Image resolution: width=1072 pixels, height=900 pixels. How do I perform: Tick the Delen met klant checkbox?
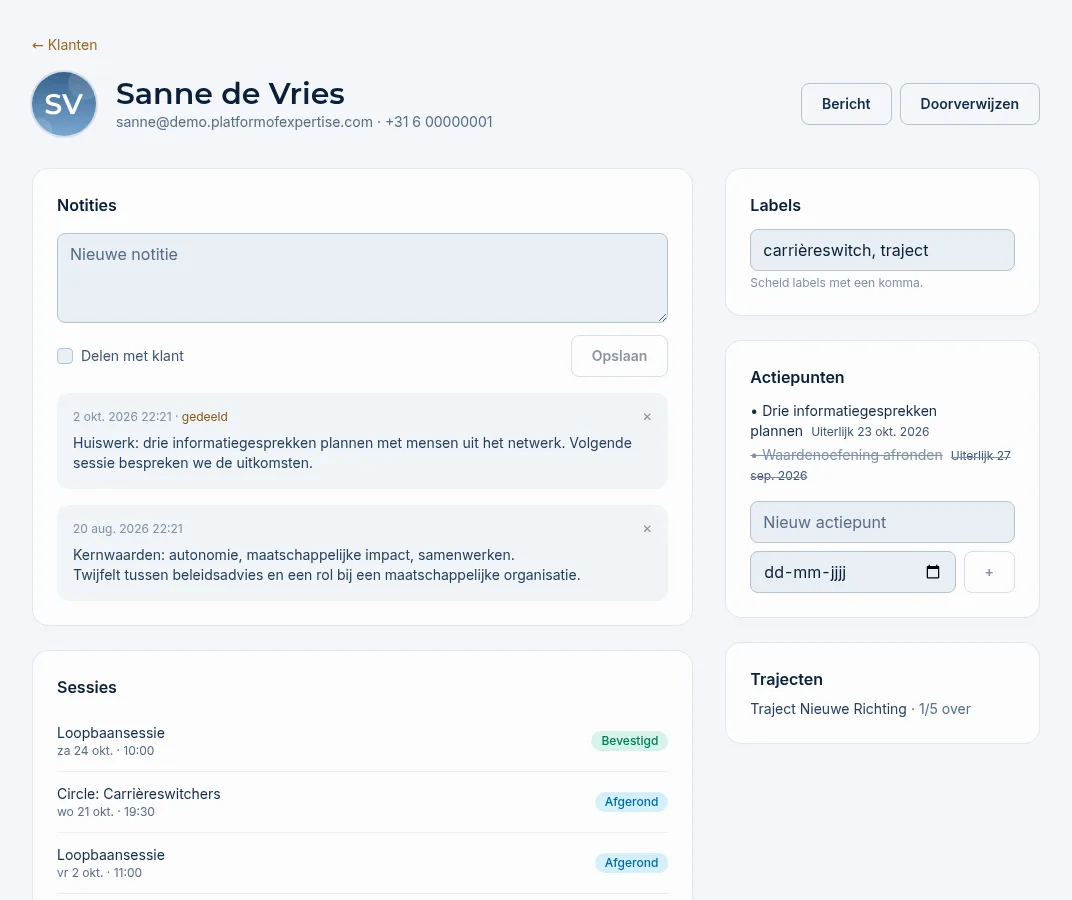pos(65,356)
